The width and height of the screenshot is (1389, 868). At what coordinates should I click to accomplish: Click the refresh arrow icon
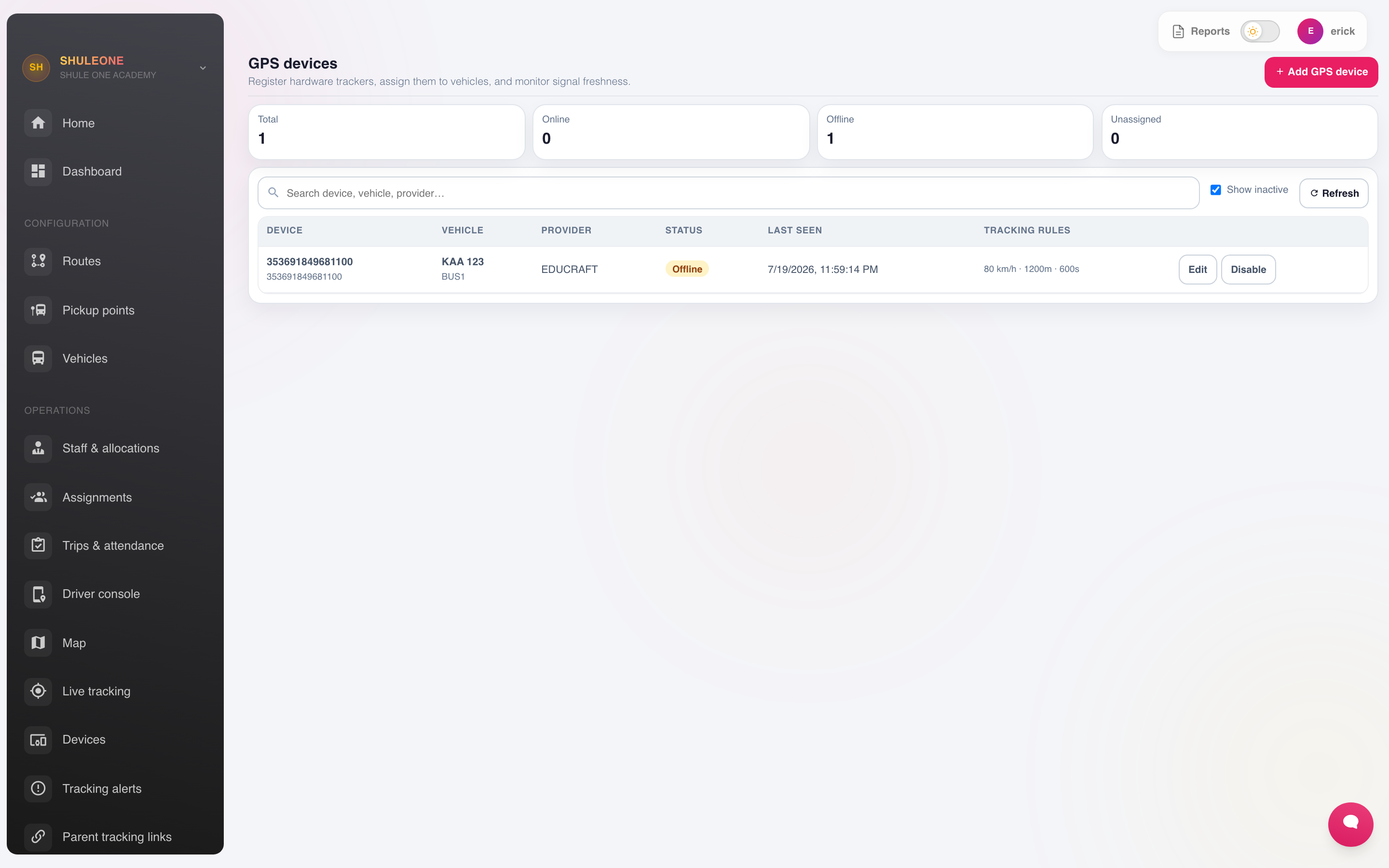tap(1314, 193)
